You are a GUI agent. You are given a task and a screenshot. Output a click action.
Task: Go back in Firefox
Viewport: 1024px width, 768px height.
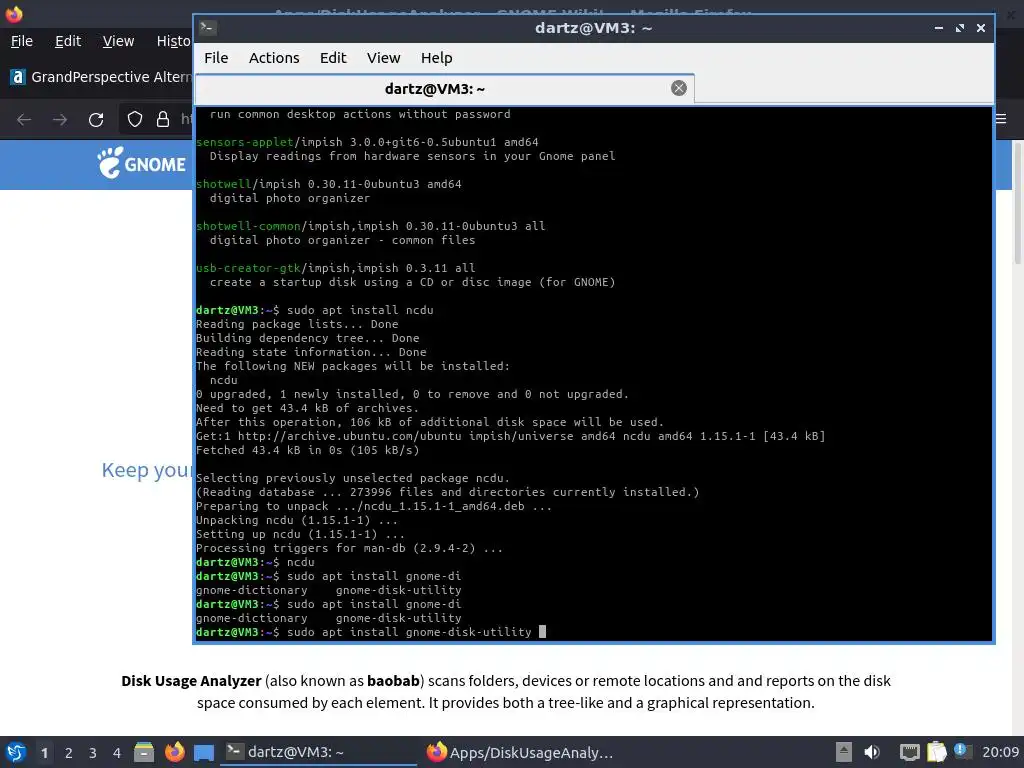click(24, 120)
